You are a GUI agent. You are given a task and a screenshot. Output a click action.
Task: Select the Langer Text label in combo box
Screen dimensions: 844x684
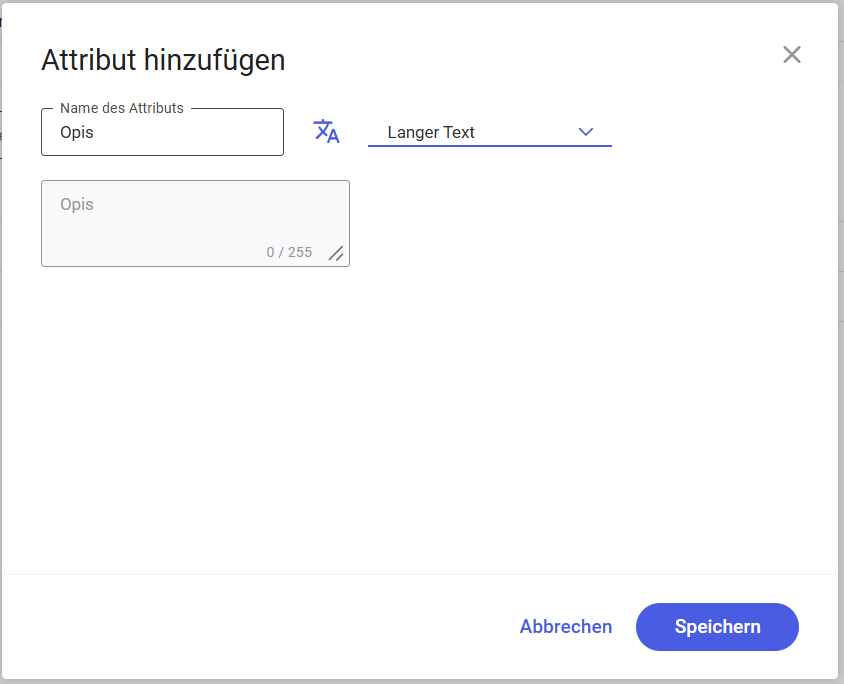(431, 132)
